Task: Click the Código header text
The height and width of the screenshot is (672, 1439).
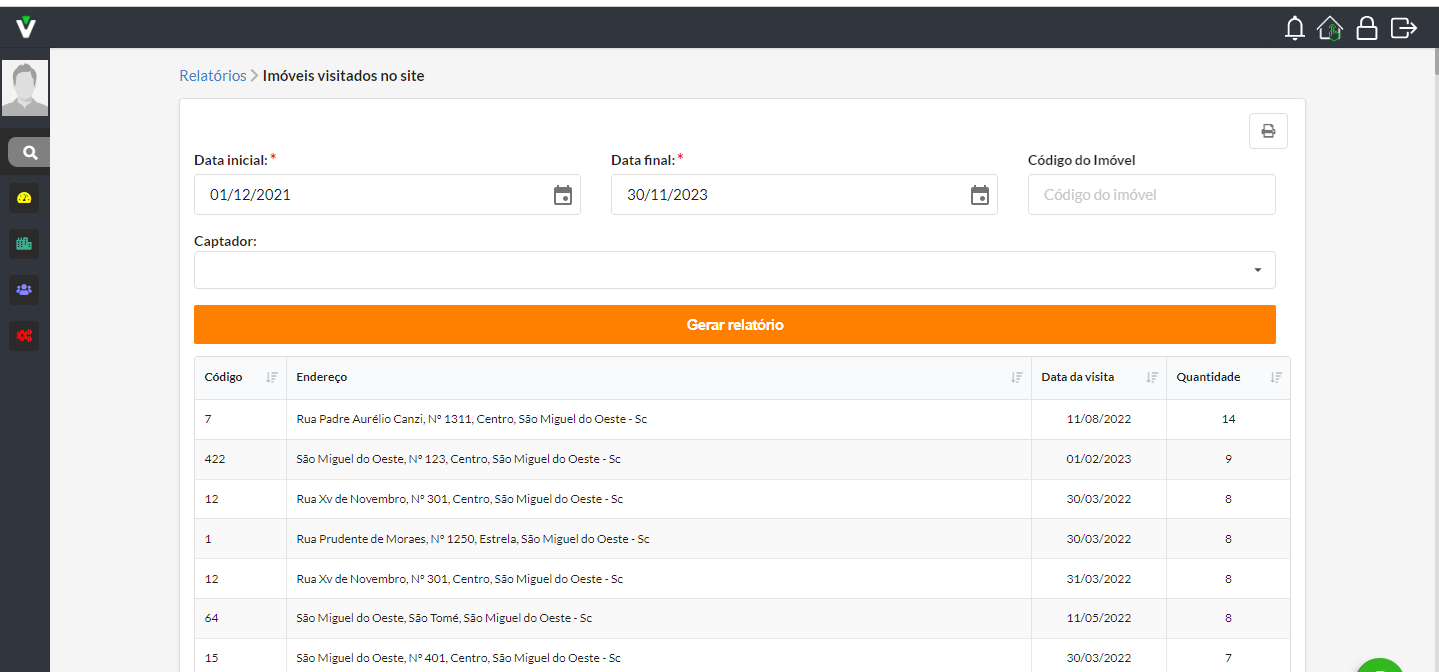Action: tap(223, 377)
